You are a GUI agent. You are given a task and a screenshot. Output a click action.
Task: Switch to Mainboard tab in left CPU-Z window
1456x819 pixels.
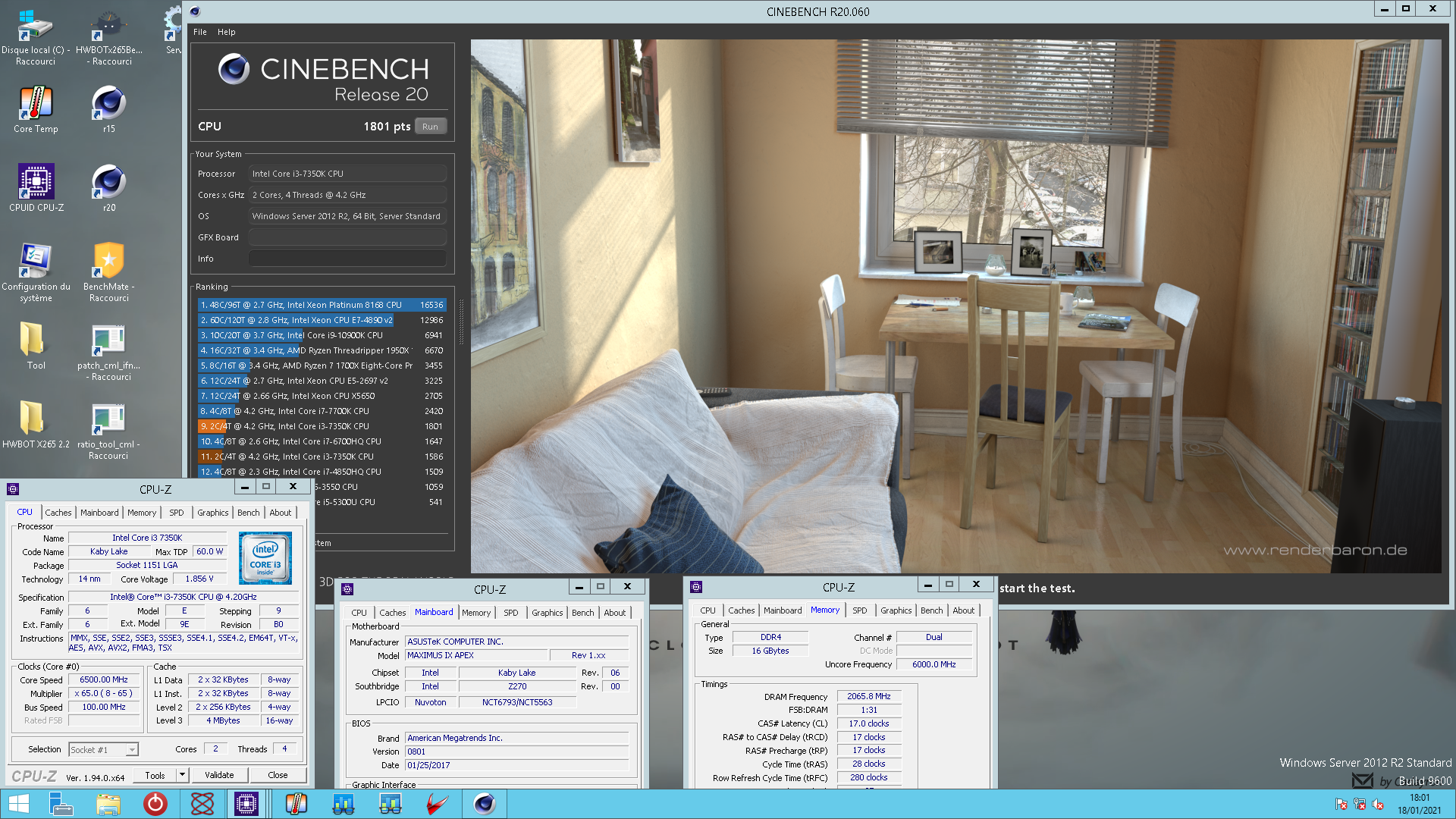pyautogui.click(x=99, y=513)
